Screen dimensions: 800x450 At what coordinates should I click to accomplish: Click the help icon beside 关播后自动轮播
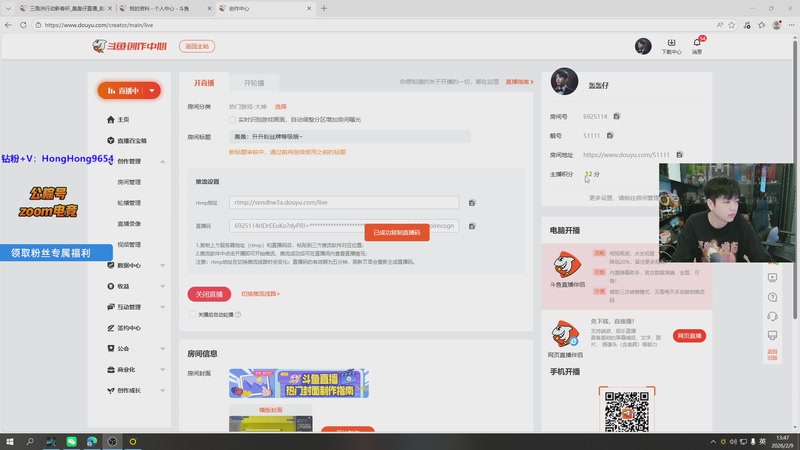click(237, 314)
